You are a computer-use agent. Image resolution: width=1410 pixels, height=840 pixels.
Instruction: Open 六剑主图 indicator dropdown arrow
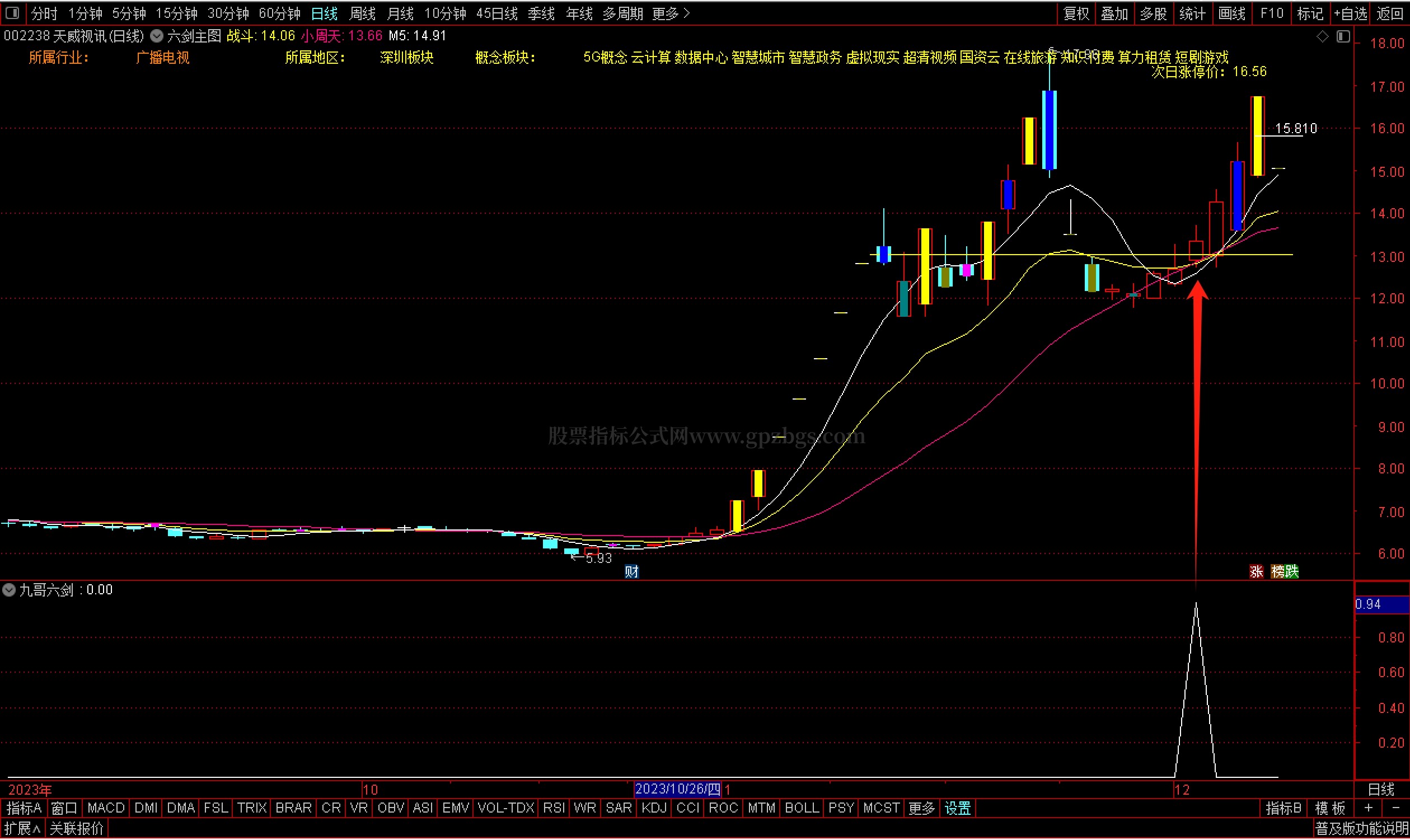pos(157,36)
